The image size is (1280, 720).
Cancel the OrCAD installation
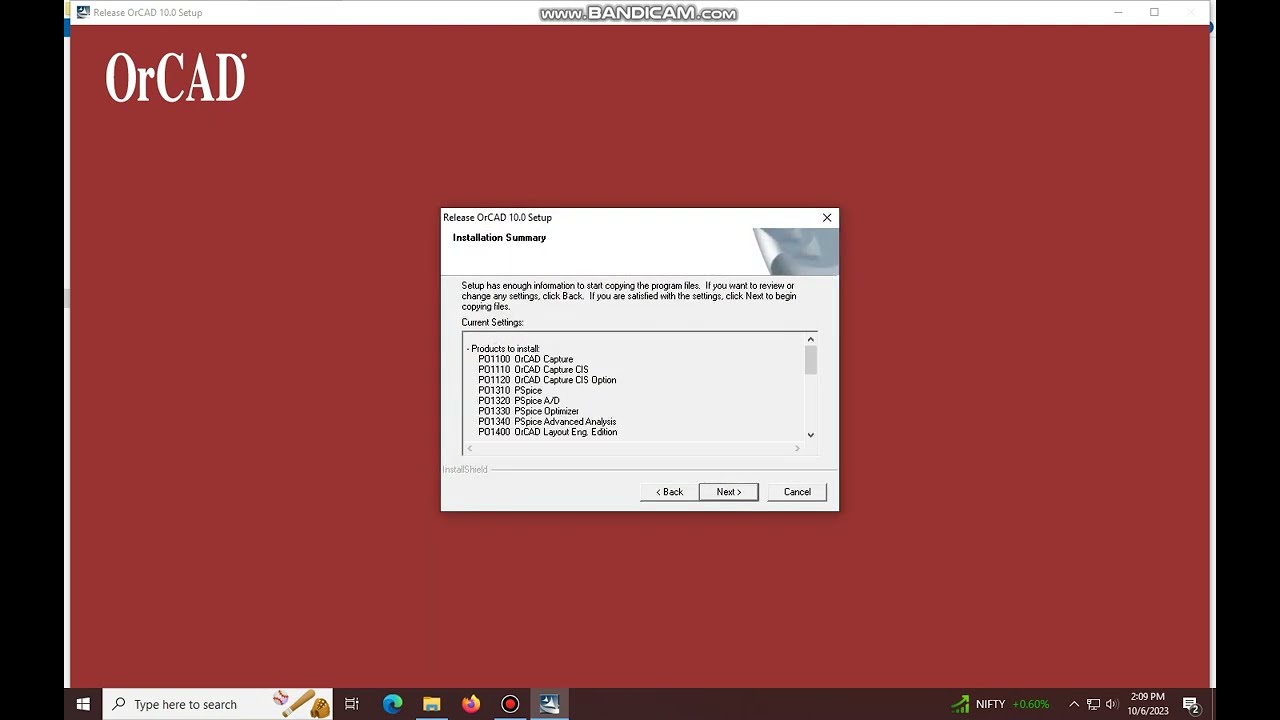[797, 492]
